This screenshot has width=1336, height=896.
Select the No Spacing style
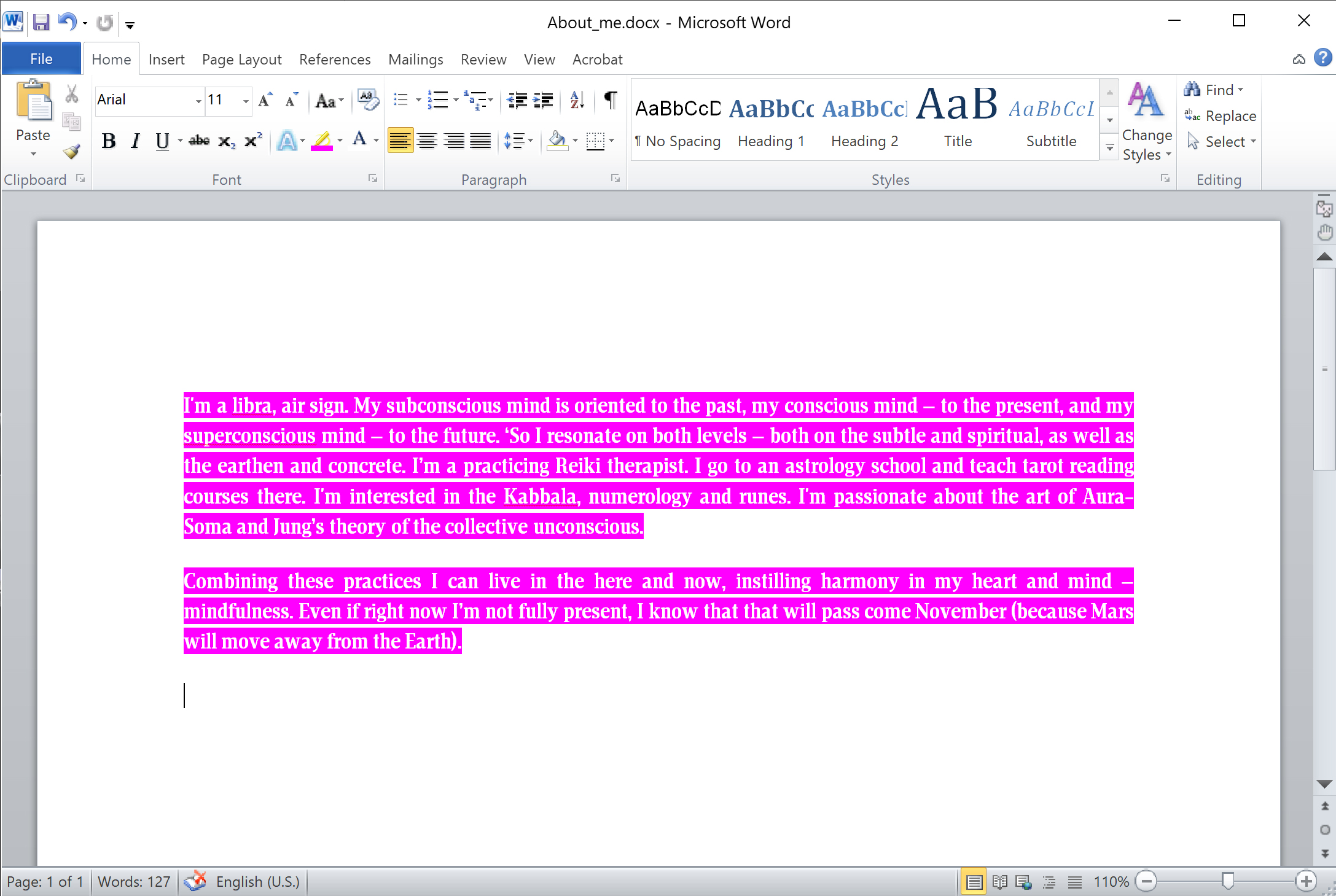click(x=678, y=120)
